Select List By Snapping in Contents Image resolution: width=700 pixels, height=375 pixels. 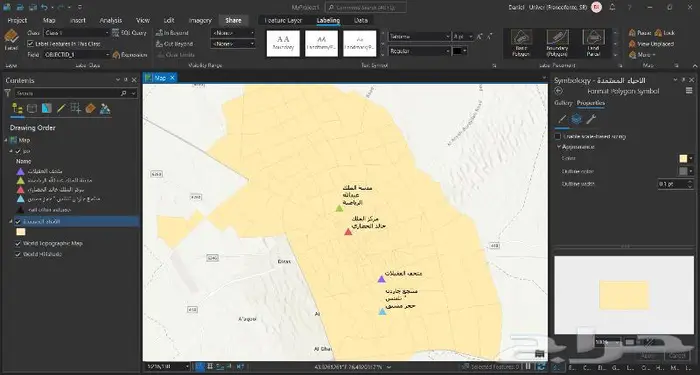[75, 108]
